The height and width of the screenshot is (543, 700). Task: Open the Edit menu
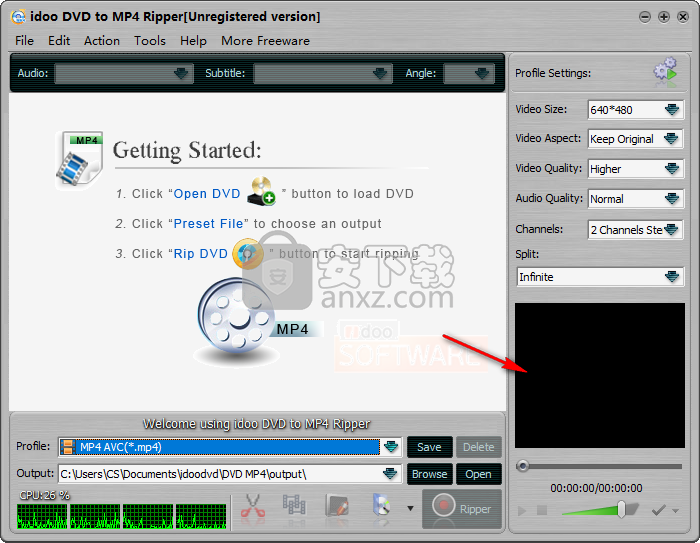pyautogui.click(x=59, y=41)
